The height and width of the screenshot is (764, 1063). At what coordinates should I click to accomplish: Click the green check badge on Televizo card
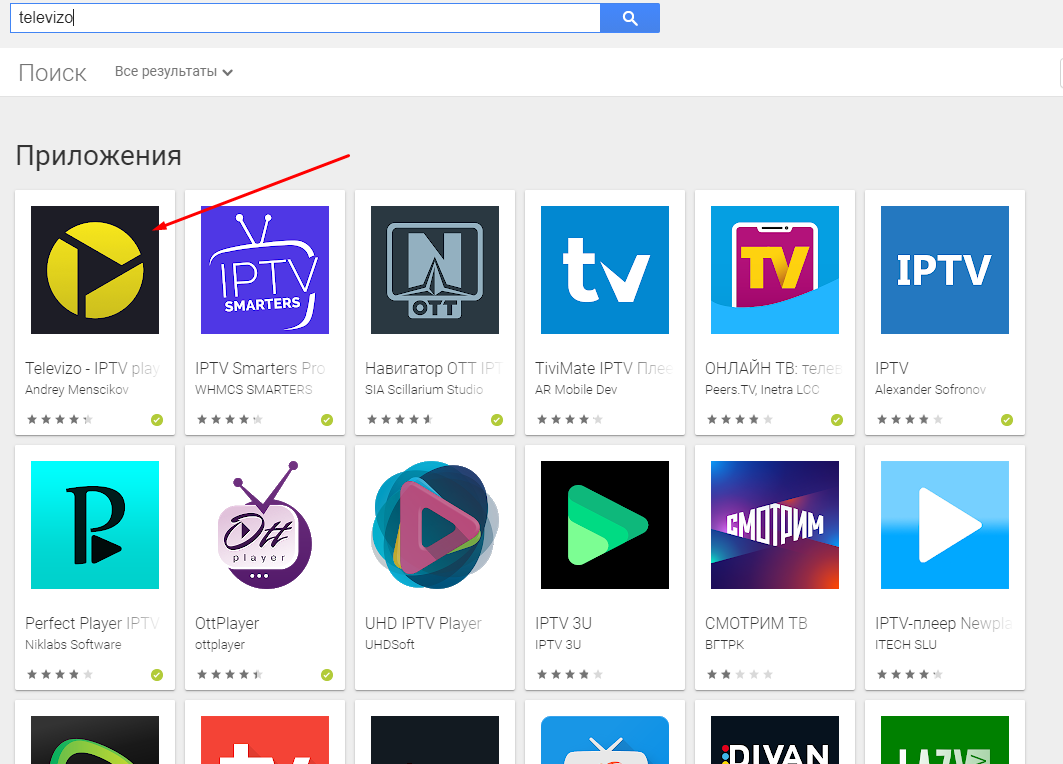point(157,420)
